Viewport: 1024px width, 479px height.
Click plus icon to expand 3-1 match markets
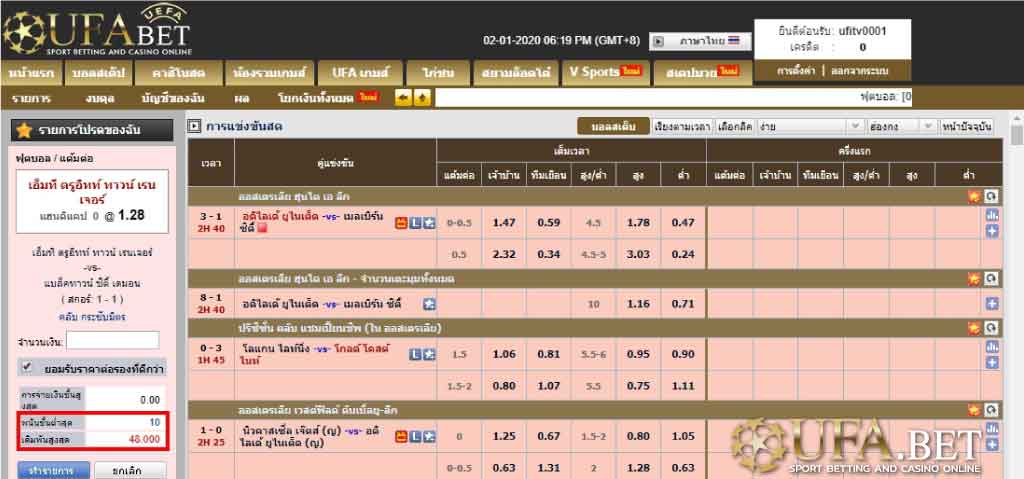pyautogui.click(x=992, y=231)
